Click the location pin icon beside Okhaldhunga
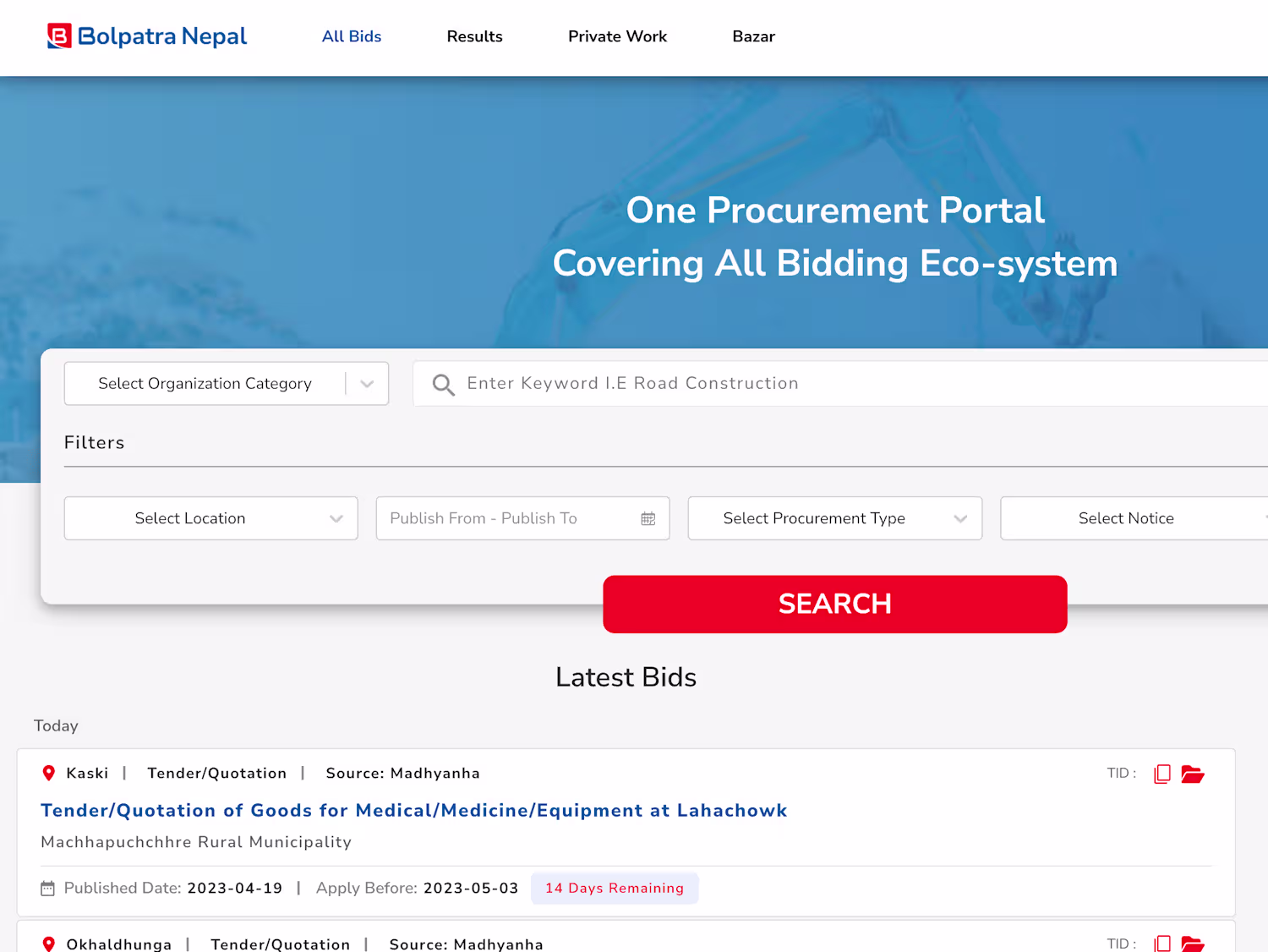This screenshot has width=1268, height=952. click(49, 944)
